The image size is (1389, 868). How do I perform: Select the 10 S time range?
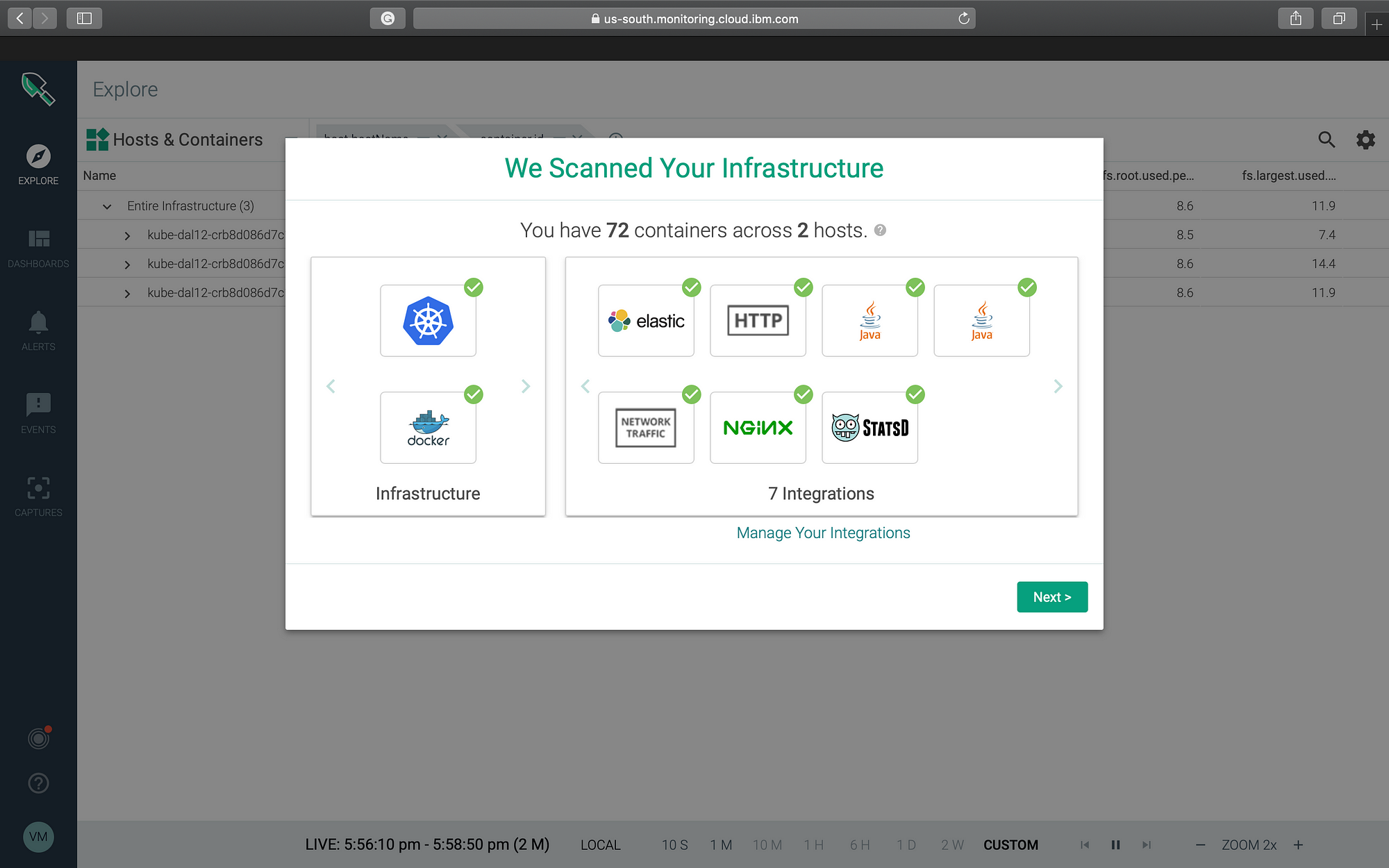point(674,845)
